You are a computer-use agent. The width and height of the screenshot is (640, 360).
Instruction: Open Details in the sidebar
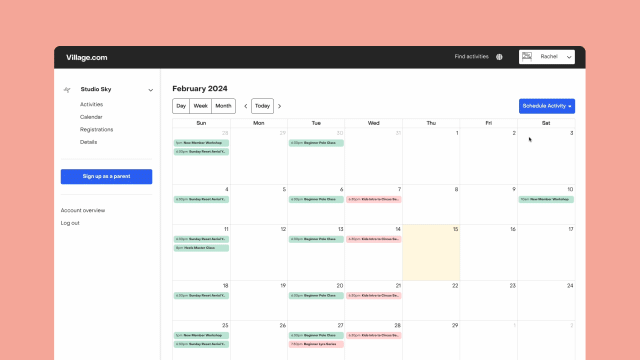[88, 142]
